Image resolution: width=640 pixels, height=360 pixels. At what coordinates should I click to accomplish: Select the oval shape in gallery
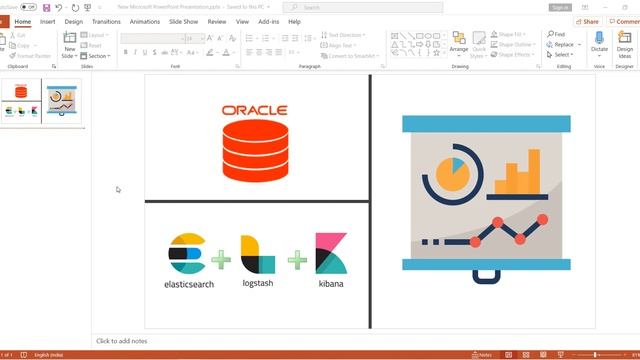click(x=428, y=36)
